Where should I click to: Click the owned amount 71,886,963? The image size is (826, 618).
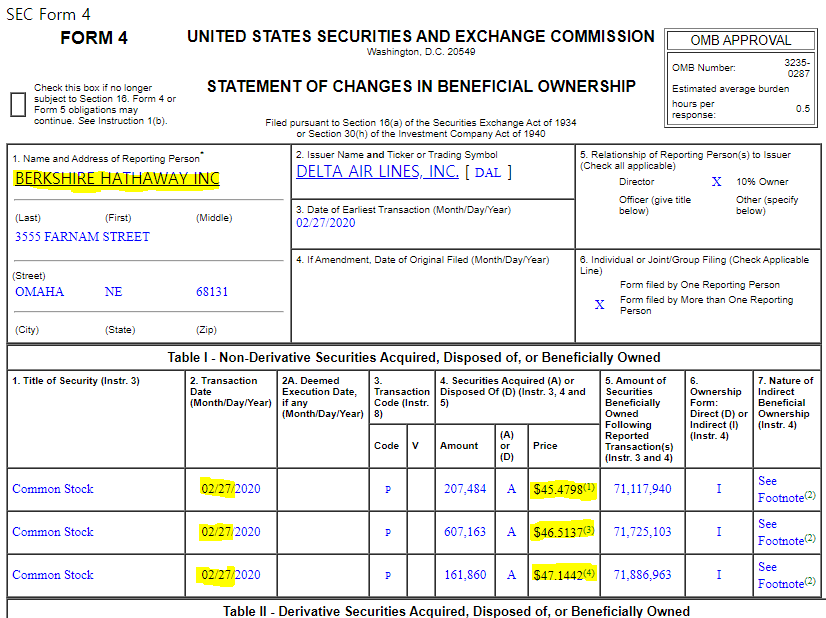click(x=642, y=575)
